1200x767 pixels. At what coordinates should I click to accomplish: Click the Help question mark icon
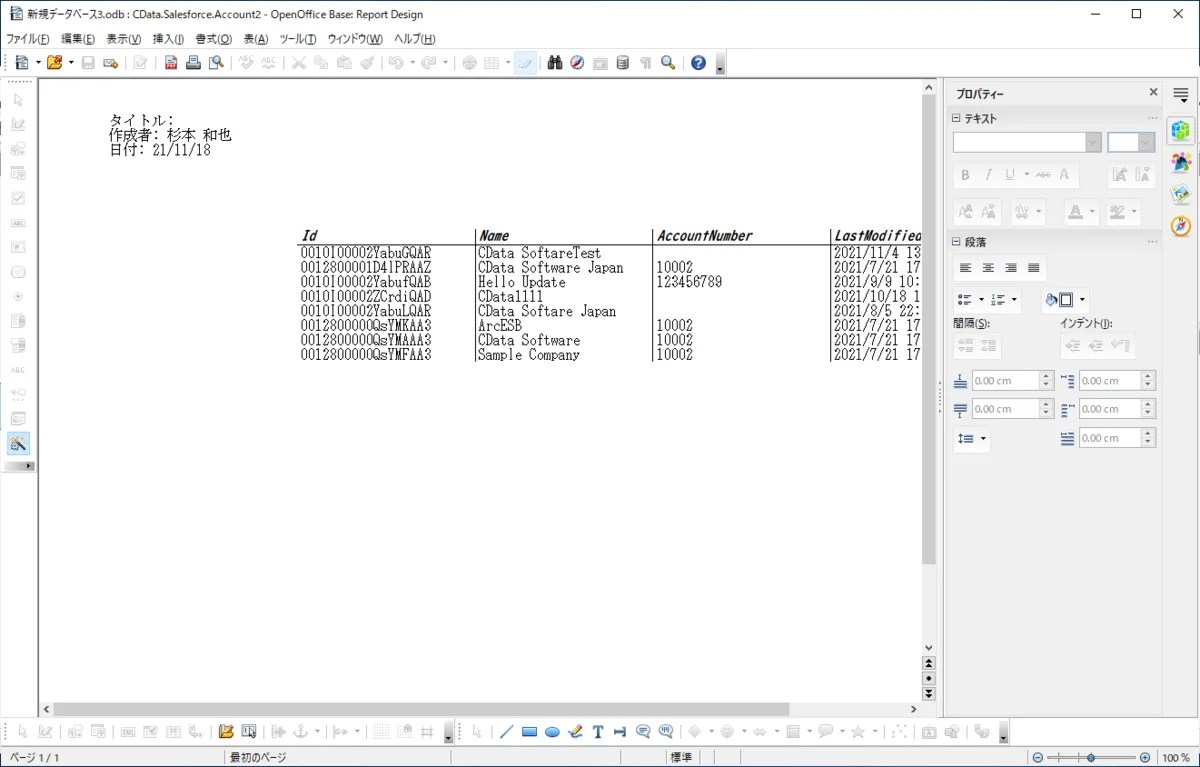[698, 63]
